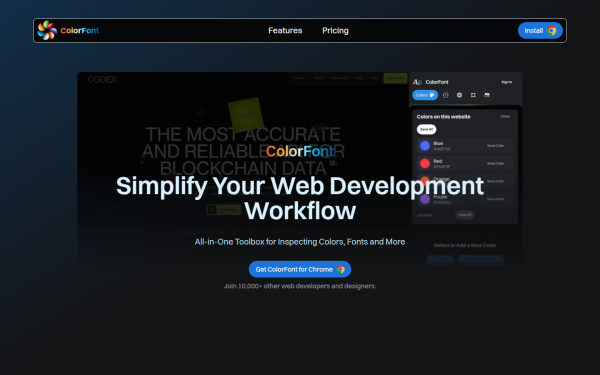600x375 pixels.
Task: Click the 'All-in-One Toolbox for Inspecting Colors' subtitle
Action: pyautogui.click(x=300, y=242)
